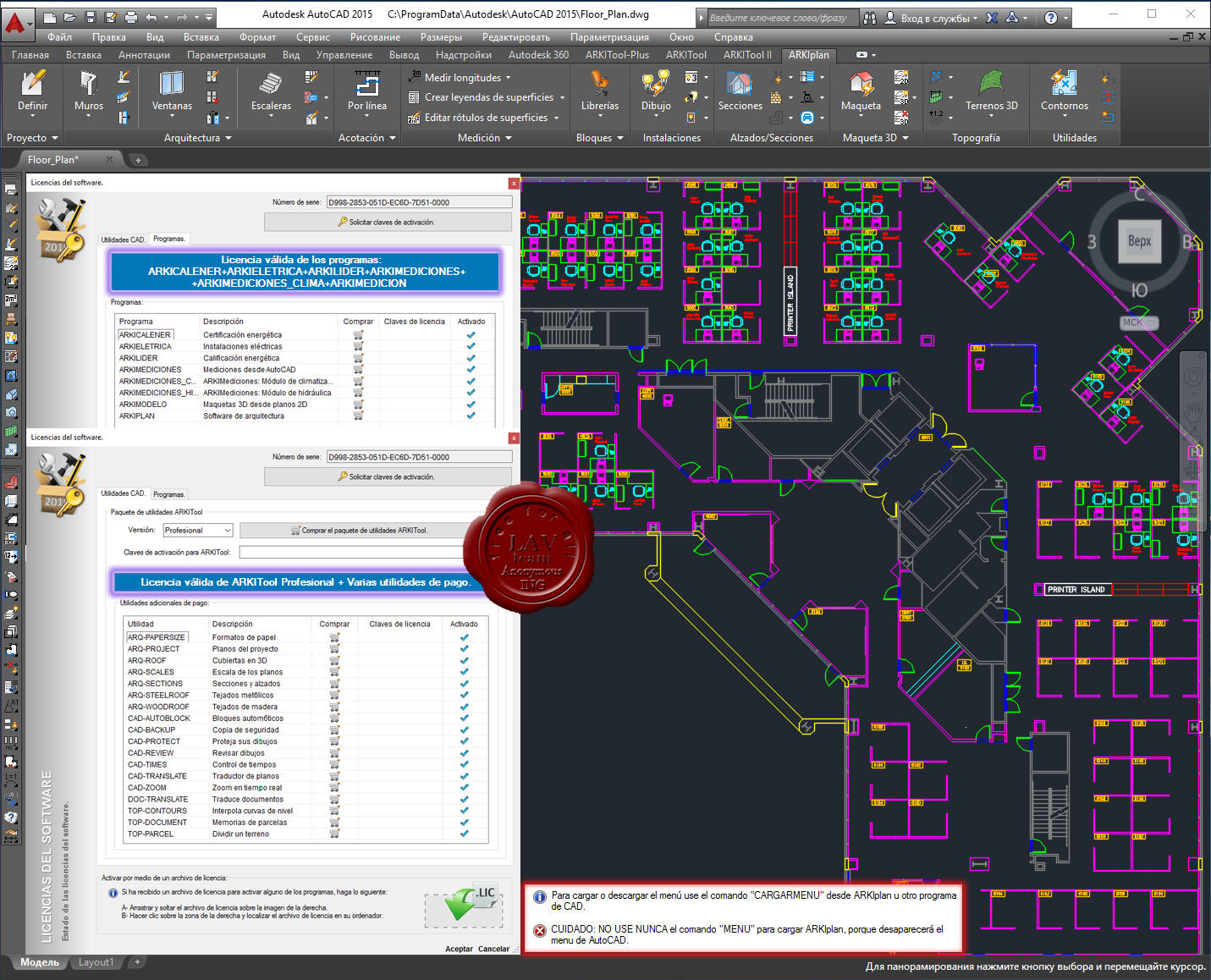Open the Versión Profesional dropdown
The width and height of the screenshot is (1211, 980).
click(x=197, y=531)
